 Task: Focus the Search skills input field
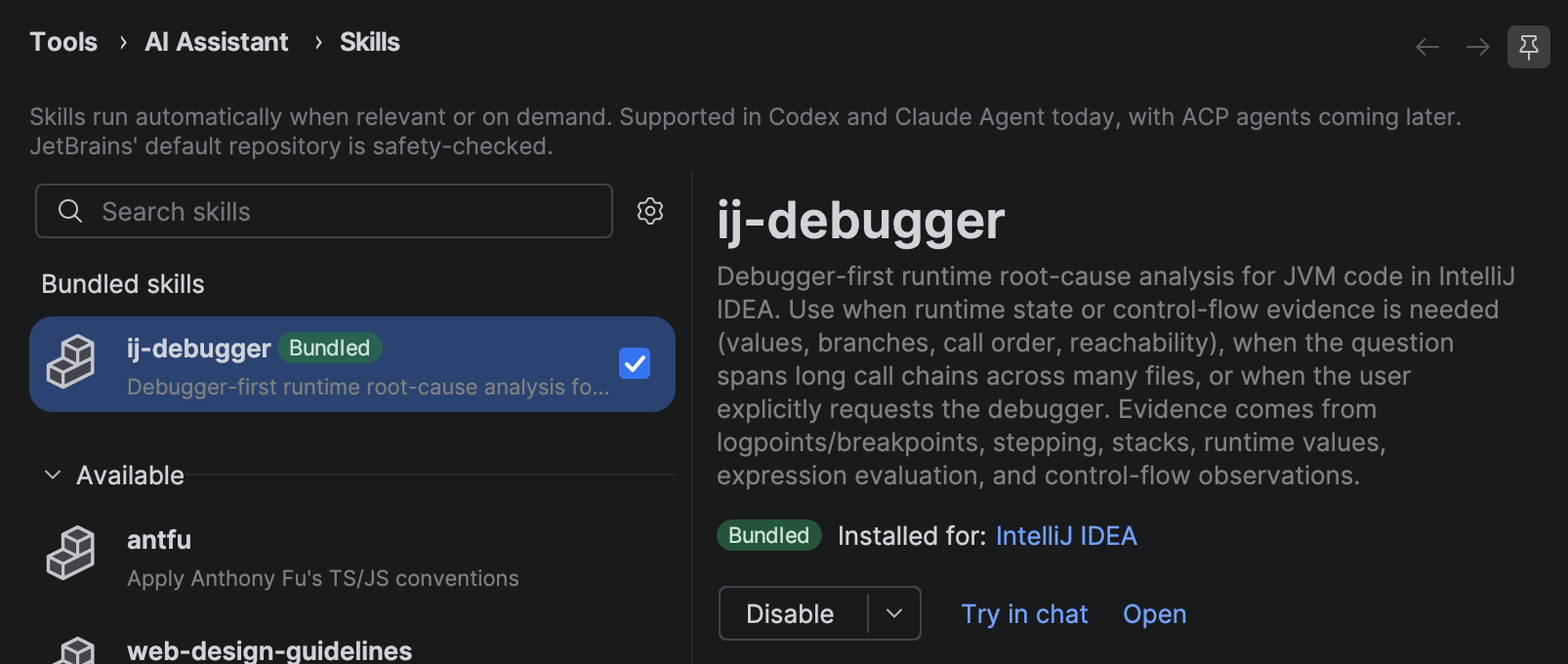click(324, 211)
